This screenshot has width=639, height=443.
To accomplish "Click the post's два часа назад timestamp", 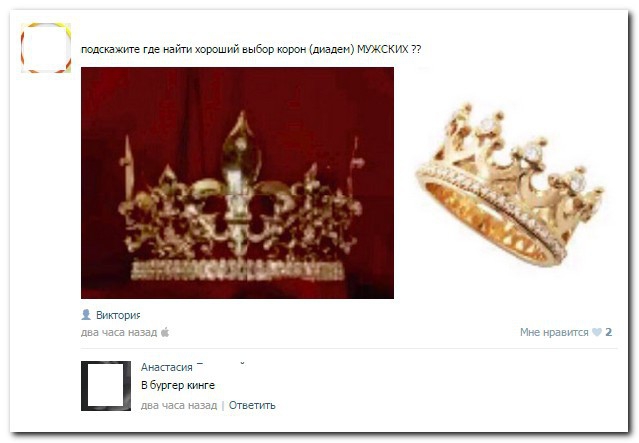I will click(x=119, y=332).
